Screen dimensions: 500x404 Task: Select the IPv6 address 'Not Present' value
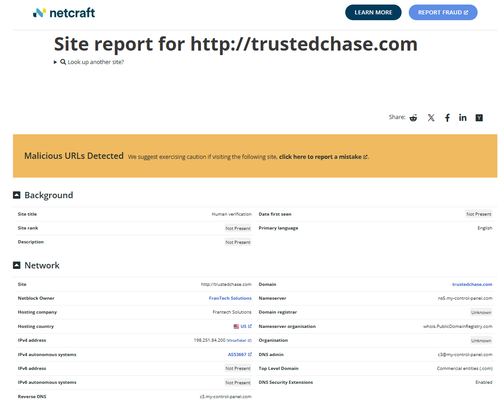point(238,368)
